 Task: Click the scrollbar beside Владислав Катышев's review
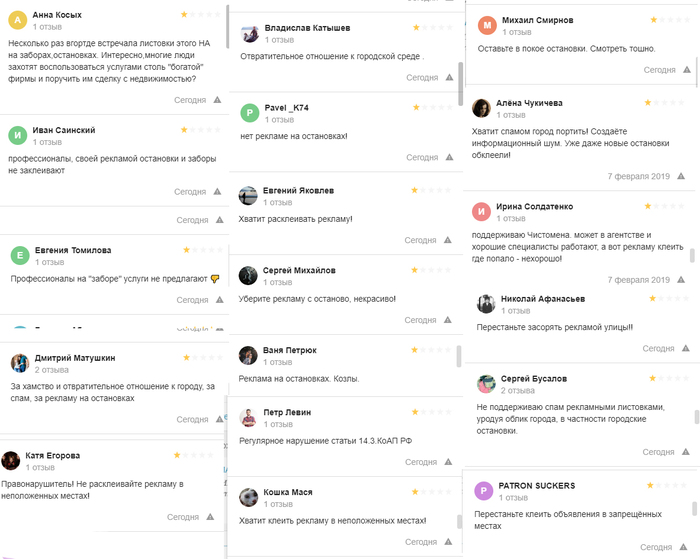[x=460, y=73]
